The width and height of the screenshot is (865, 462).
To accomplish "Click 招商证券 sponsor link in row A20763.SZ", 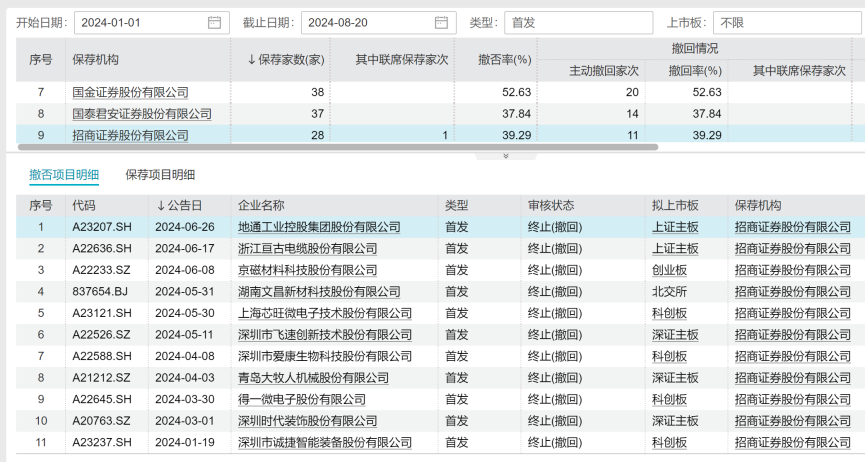I will [793, 421].
